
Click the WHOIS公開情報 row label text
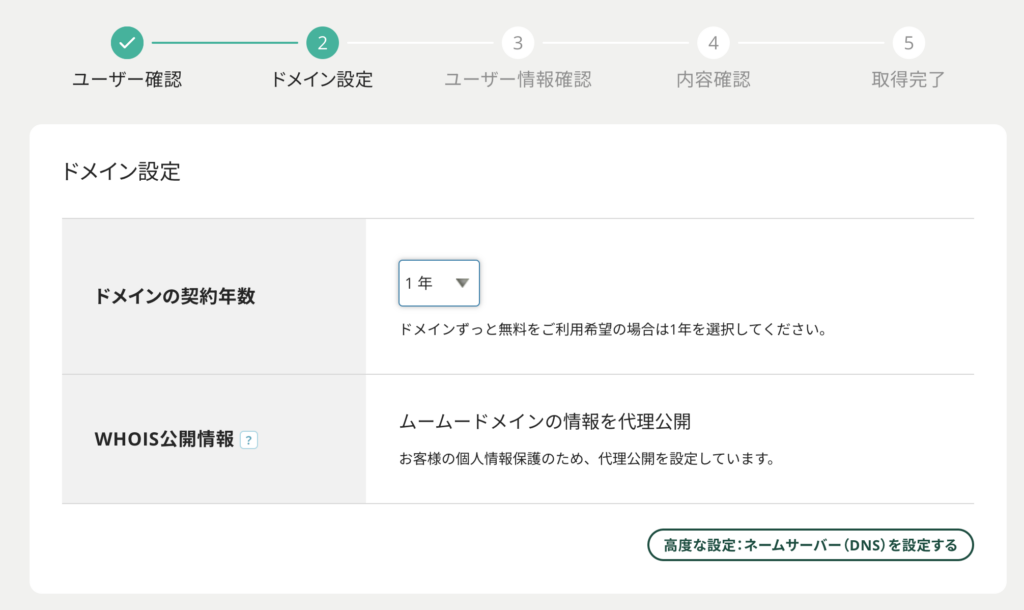pyautogui.click(x=164, y=439)
